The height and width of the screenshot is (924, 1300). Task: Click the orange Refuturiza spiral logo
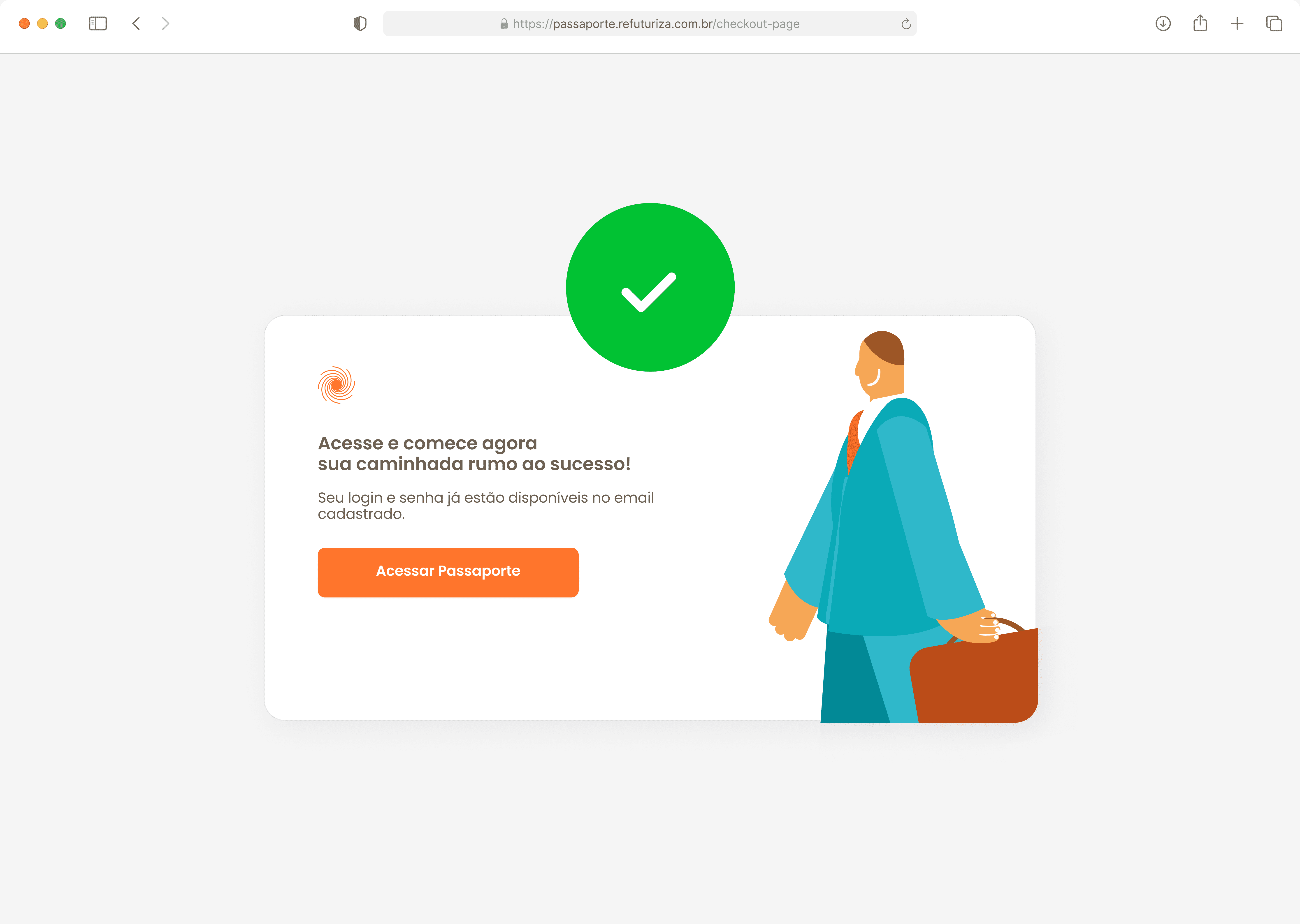tap(336, 385)
